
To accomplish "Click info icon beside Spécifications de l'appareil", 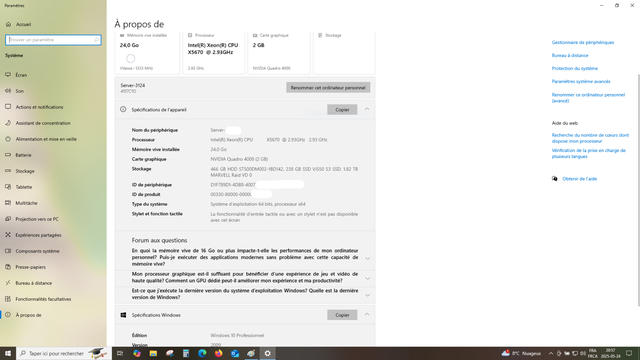I will click(x=123, y=109).
